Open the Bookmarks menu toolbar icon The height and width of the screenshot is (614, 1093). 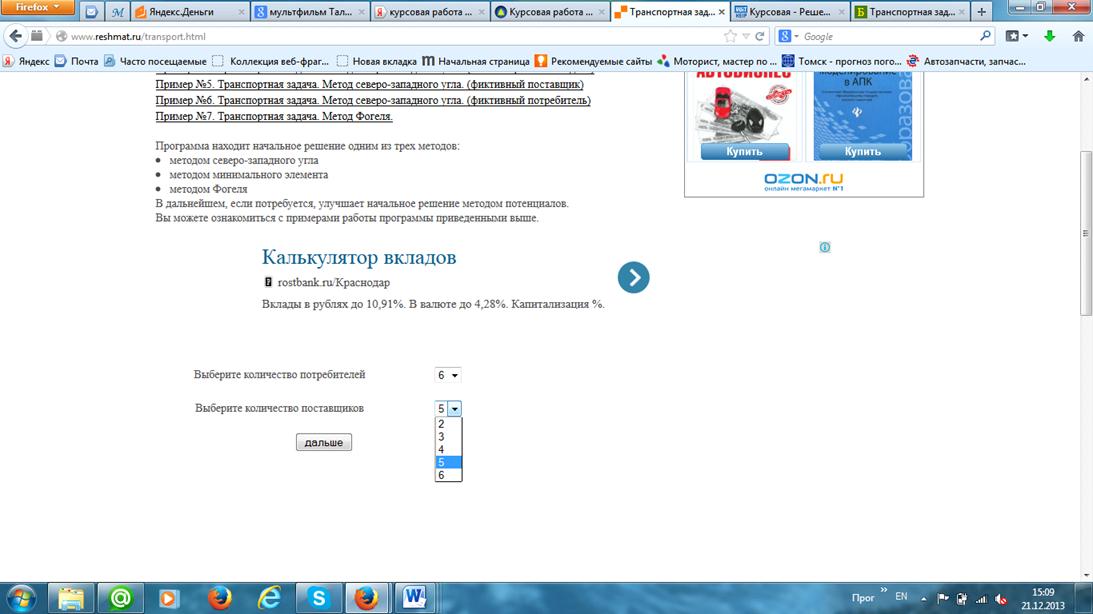pos(1016,36)
